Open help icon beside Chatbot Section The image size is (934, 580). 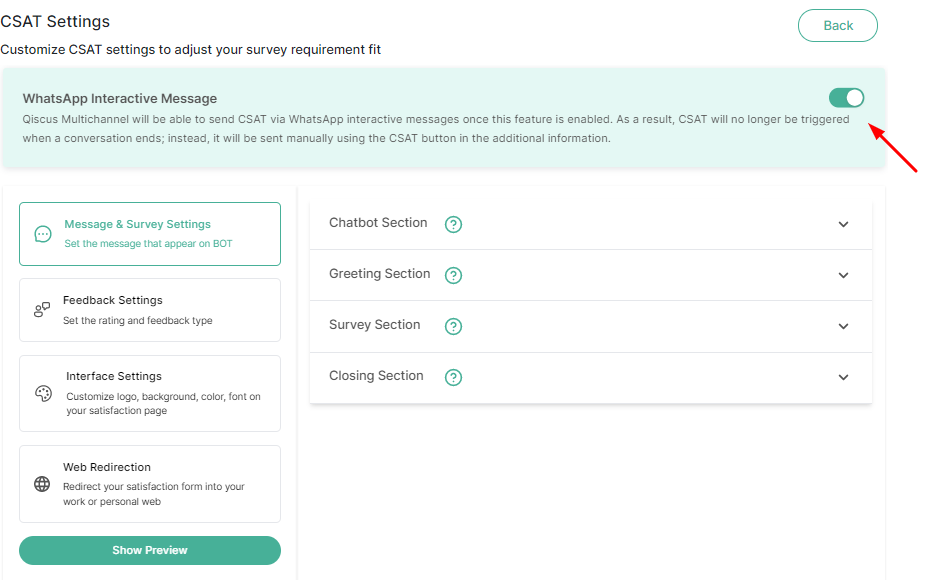453,224
